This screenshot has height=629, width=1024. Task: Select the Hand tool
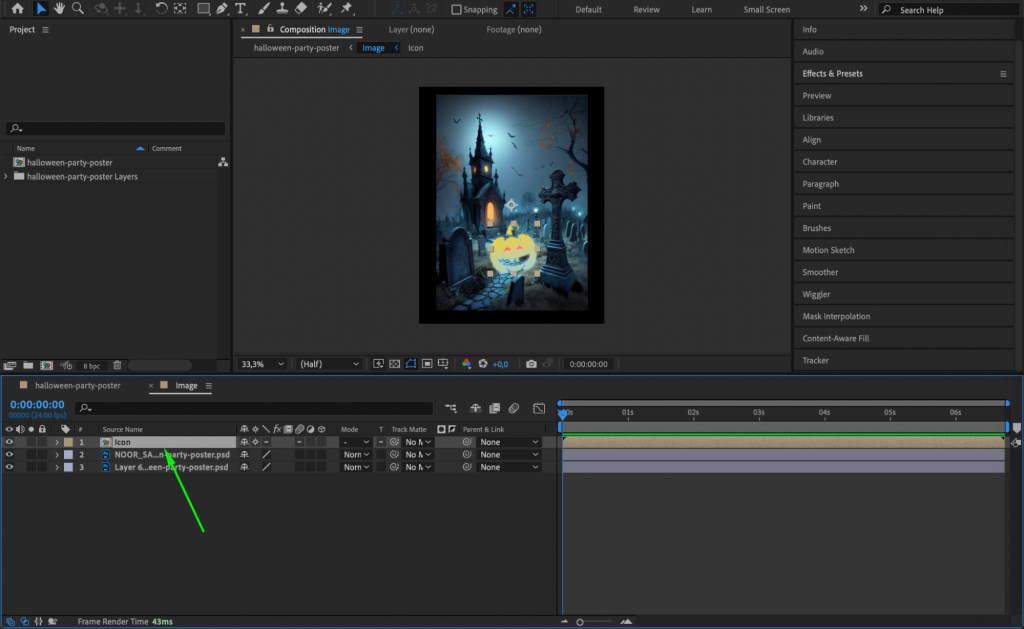(x=59, y=9)
